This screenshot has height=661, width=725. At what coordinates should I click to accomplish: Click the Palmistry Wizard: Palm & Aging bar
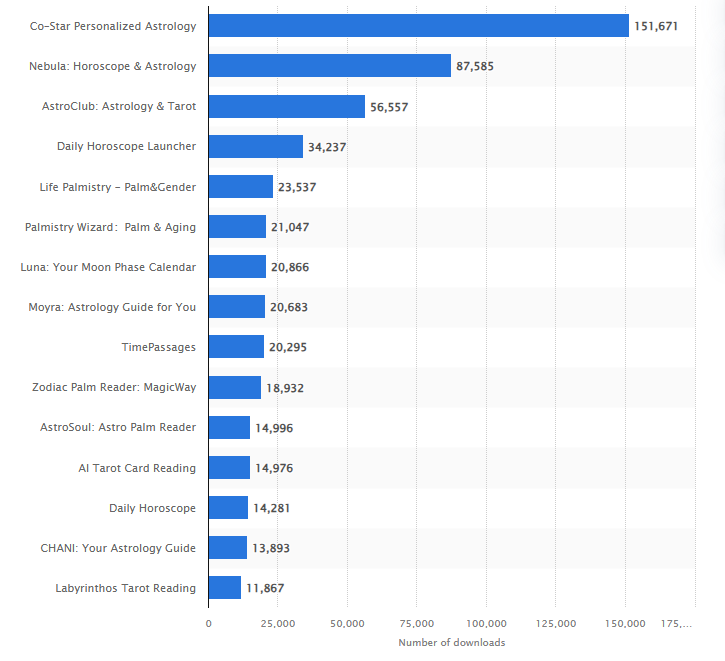[x=237, y=226]
